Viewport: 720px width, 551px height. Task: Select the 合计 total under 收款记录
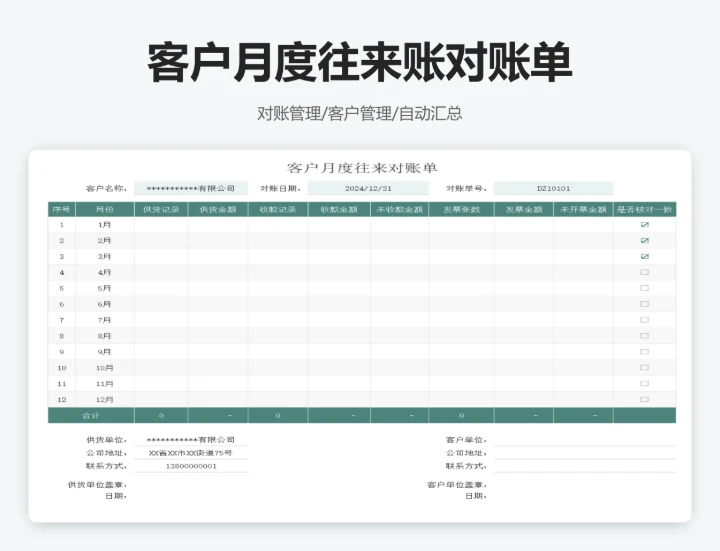[278, 416]
